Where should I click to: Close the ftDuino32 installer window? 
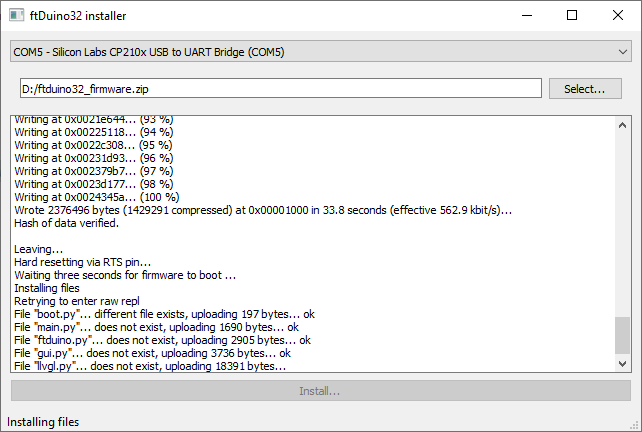click(618, 16)
